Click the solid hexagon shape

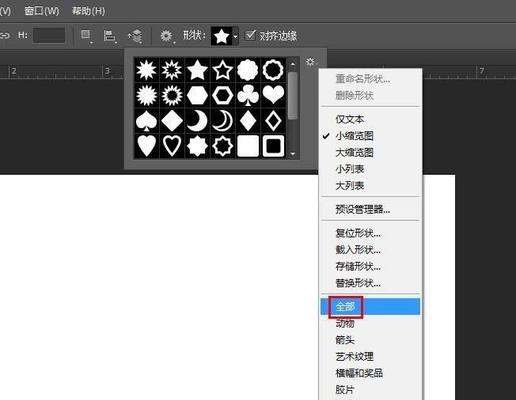pos(197,96)
